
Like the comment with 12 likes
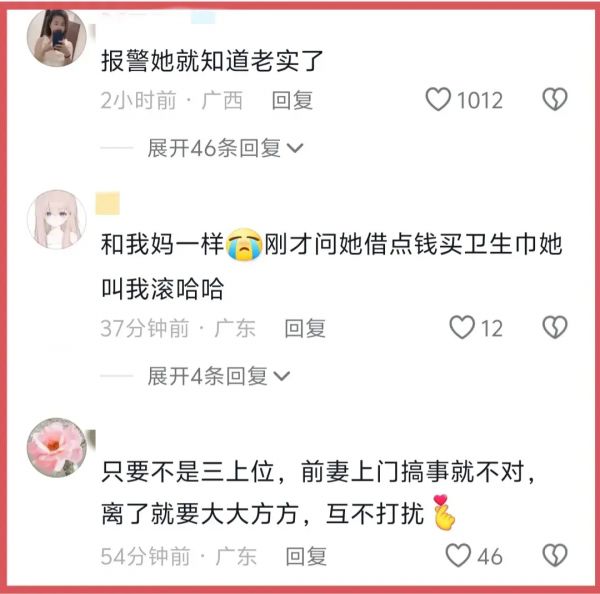tap(462, 327)
